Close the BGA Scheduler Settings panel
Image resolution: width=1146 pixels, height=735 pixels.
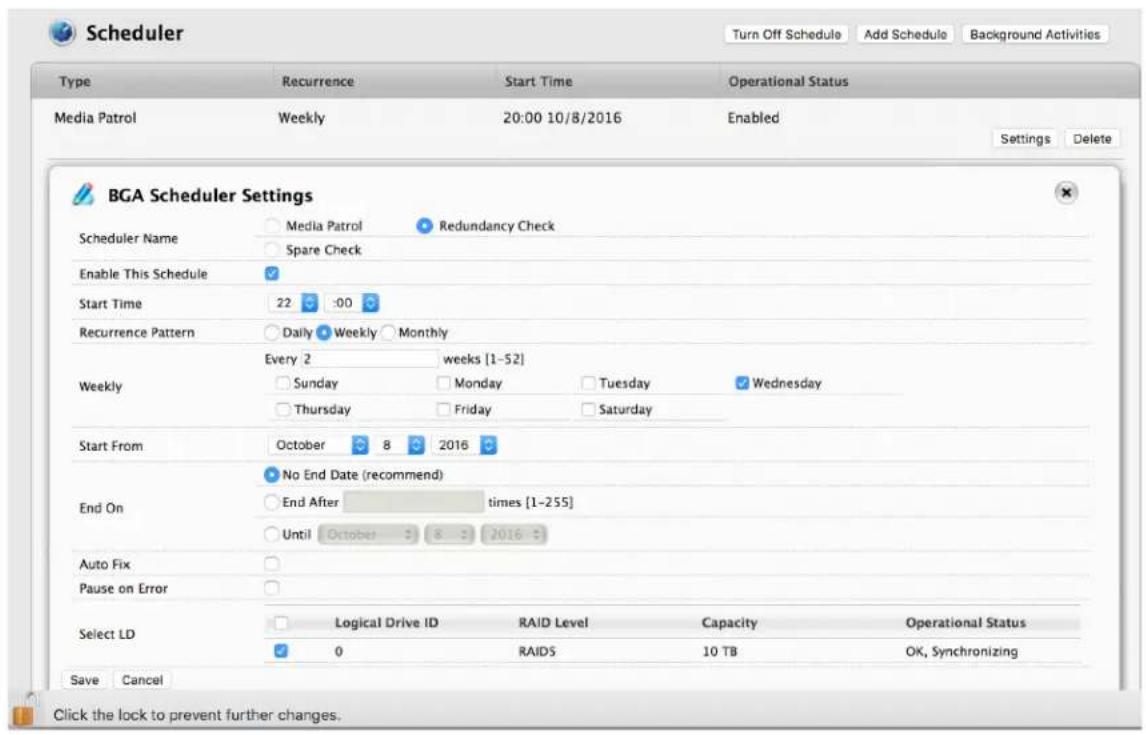click(x=1066, y=193)
